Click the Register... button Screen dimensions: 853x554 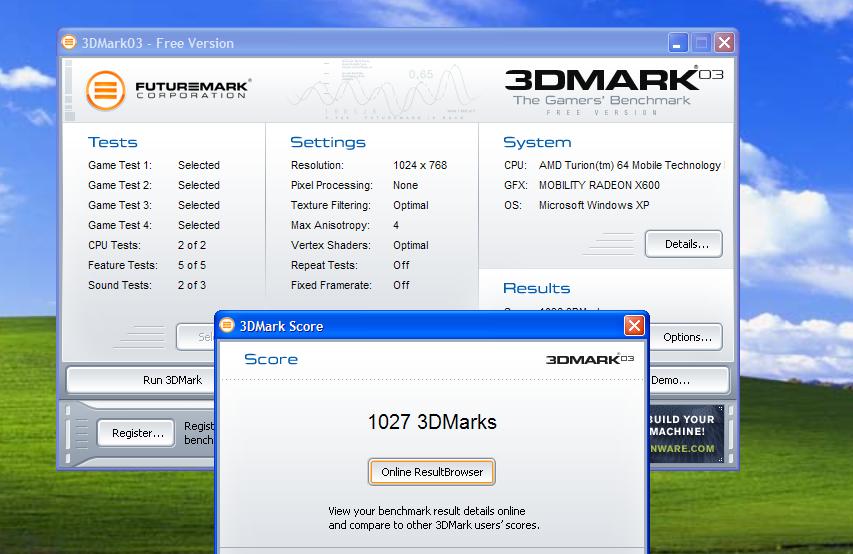138,433
